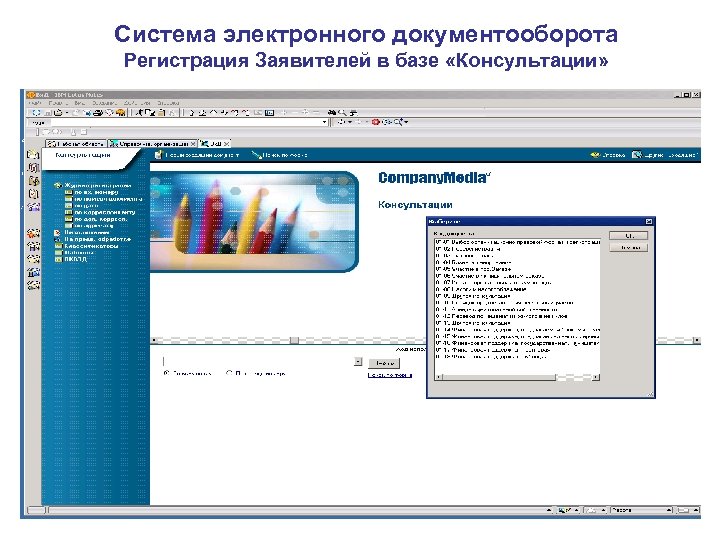Image resolution: width=720 pixels, height=540 pixels.
Task: Click the Cancel button below OK in dialog
Action: point(629,248)
